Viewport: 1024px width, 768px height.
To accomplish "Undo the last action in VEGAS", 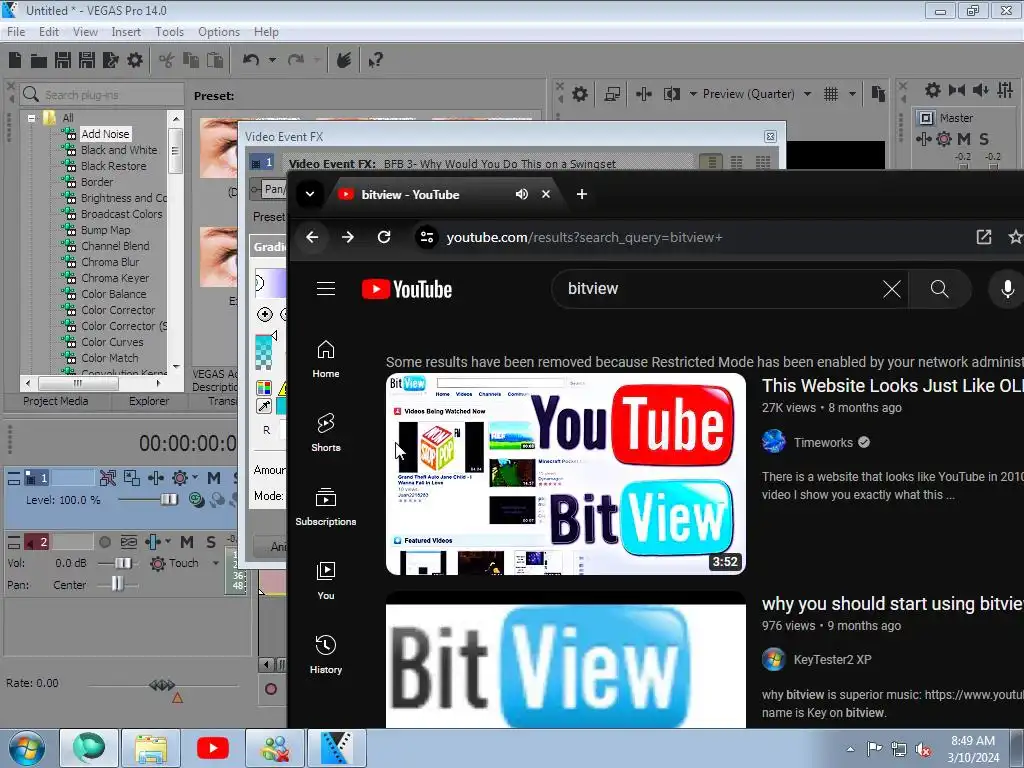I will tap(251, 60).
